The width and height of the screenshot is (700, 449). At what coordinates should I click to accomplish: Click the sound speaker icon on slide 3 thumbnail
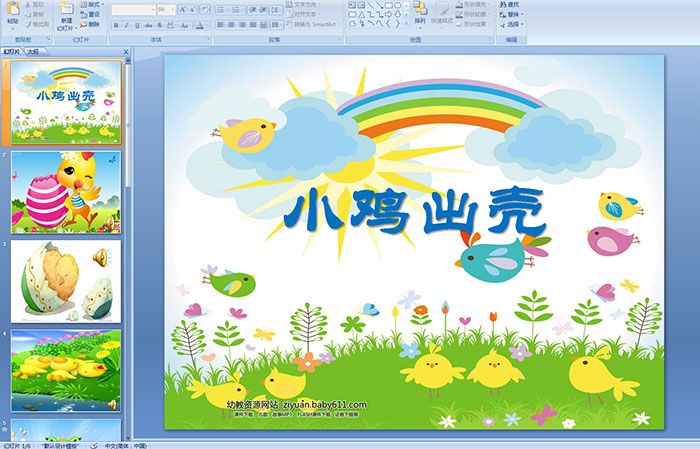pos(101,258)
